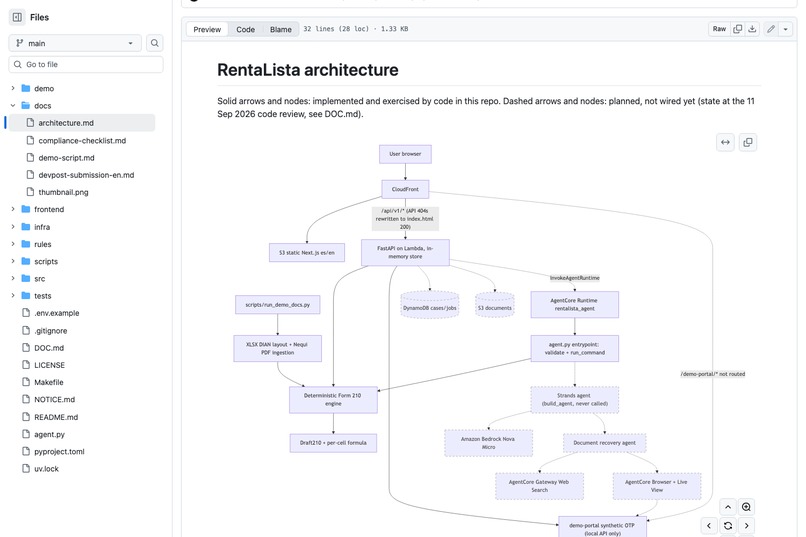Open Makefile in file tree
The width and height of the screenshot is (806, 537).
tap(49, 382)
